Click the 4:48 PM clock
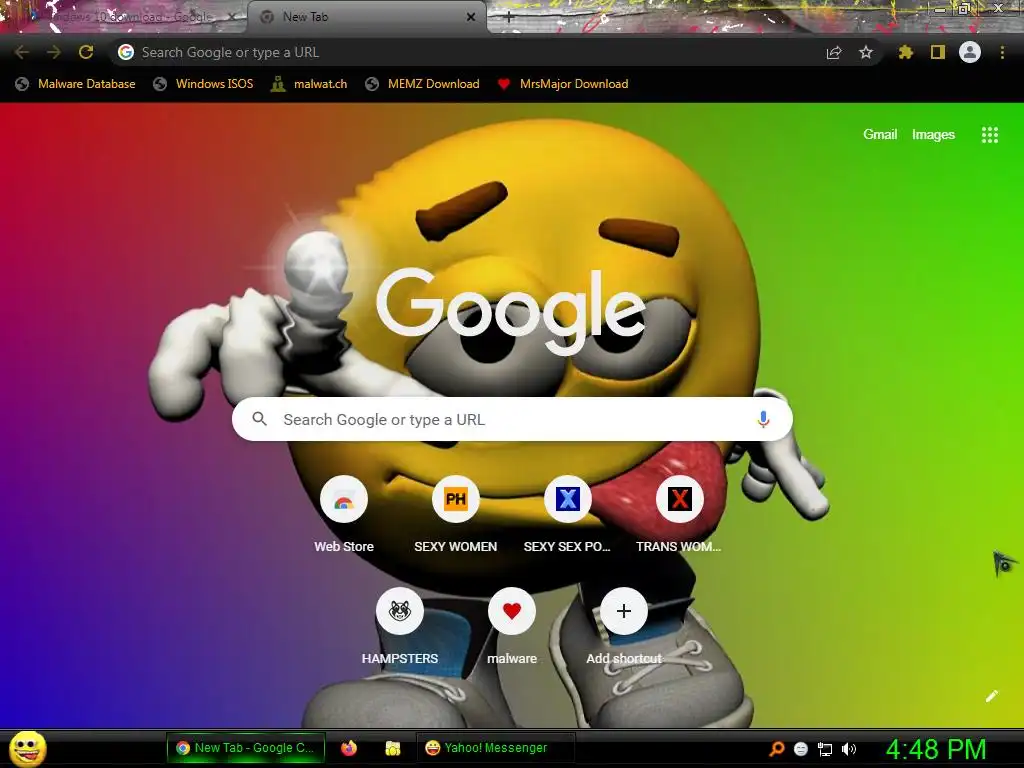 click(936, 749)
